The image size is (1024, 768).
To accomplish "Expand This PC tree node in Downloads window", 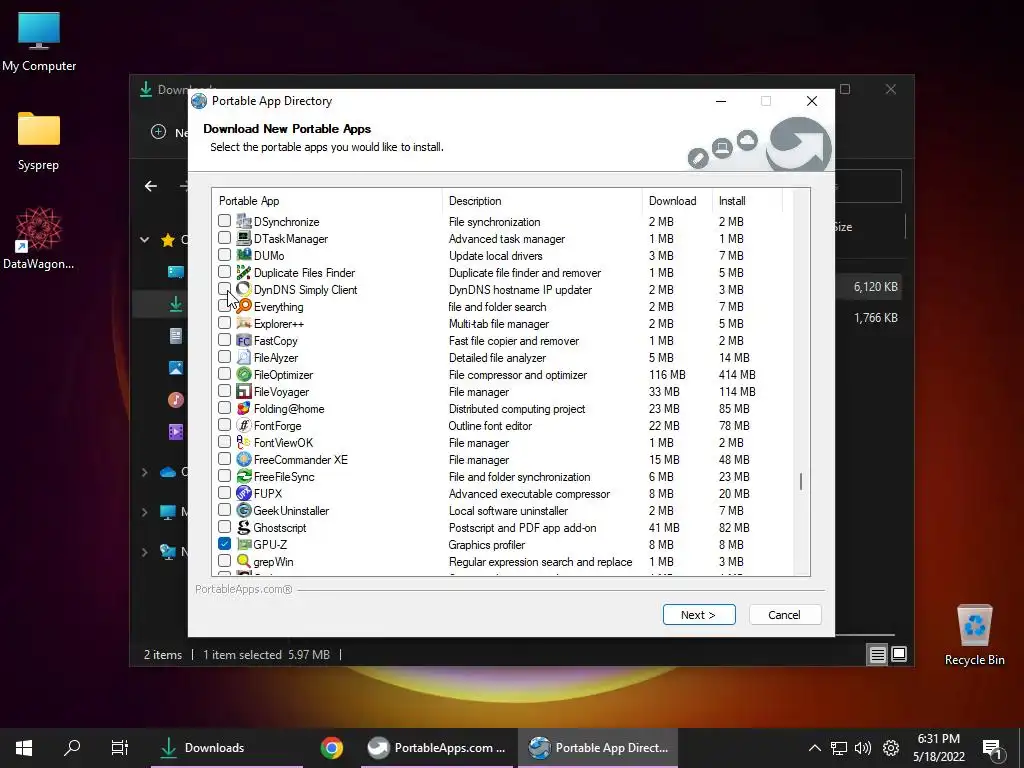I will (144, 512).
